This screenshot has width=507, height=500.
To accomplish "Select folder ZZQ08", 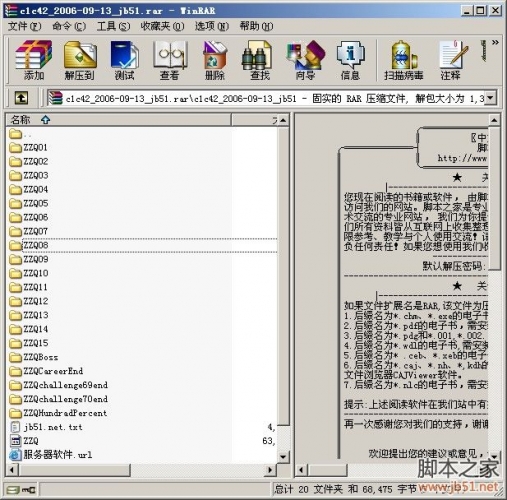I will click(x=29, y=245).
